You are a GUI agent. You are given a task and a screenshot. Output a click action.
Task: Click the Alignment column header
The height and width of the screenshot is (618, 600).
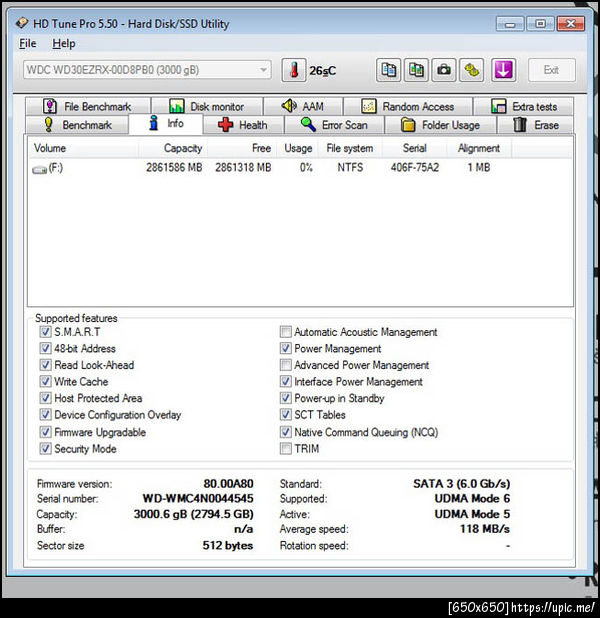pyautogui.click(x=479, y=148)
